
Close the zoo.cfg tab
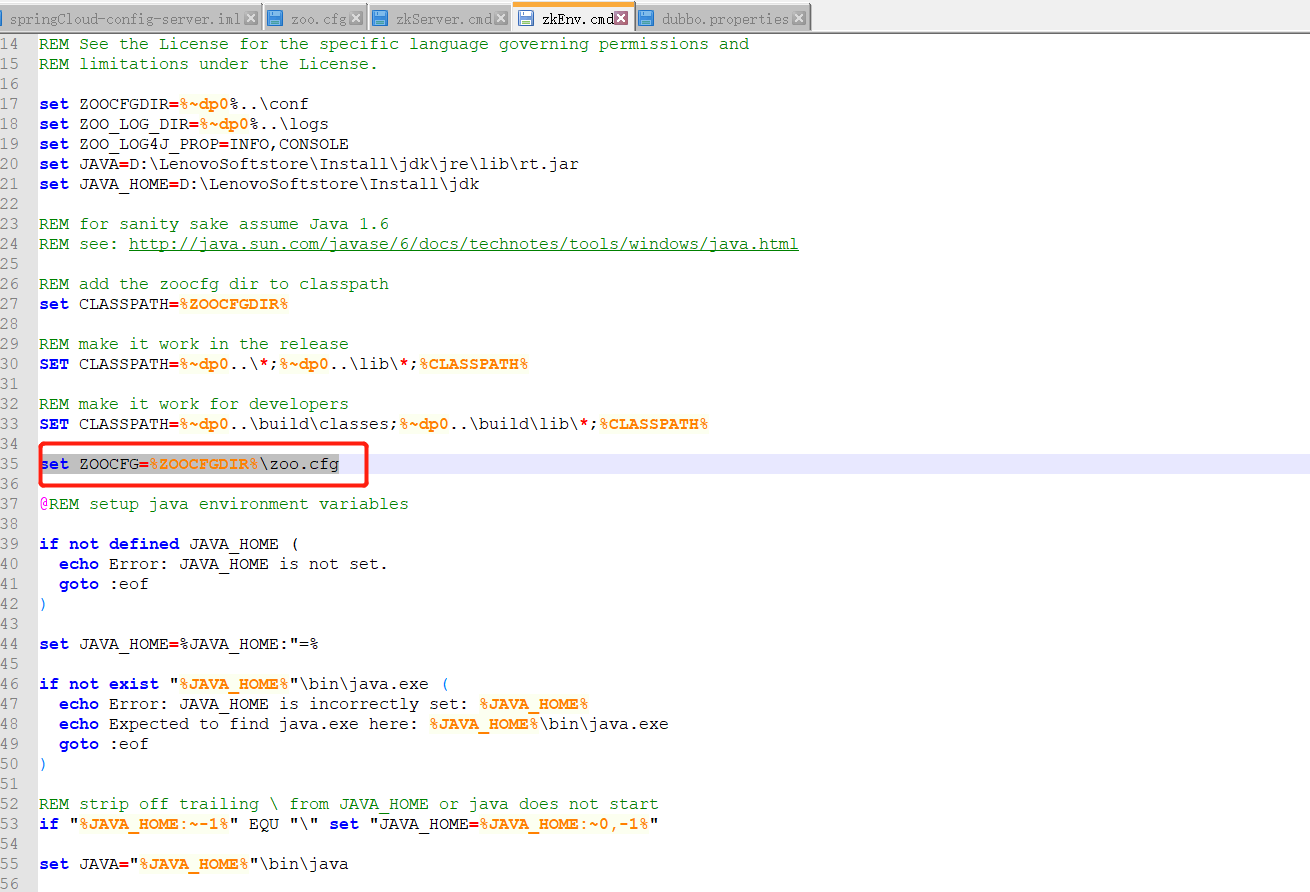coord(356,18)
